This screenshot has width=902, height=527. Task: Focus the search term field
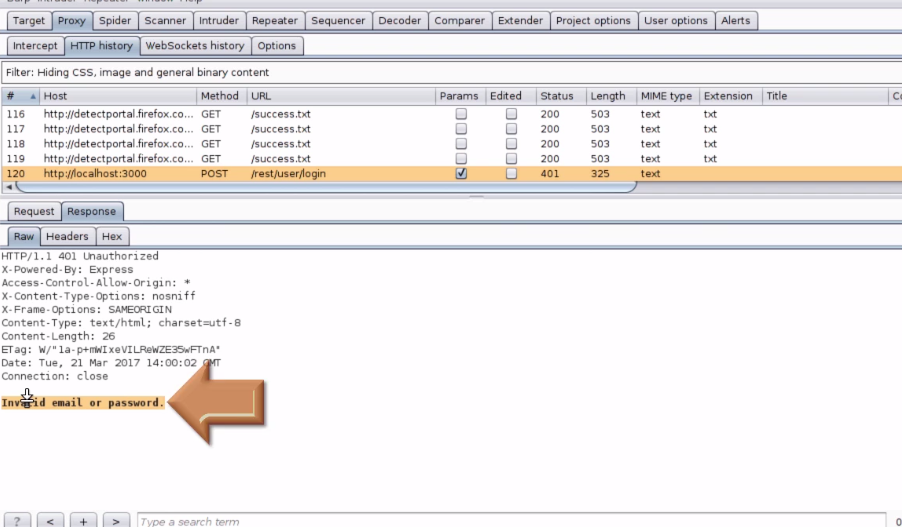pyautogui.click(x=511, y=521)
